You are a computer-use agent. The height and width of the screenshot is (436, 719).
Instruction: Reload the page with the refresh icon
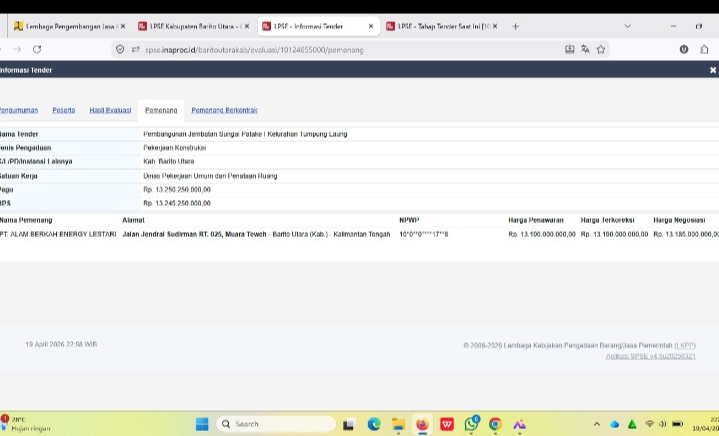click(37, 48)
